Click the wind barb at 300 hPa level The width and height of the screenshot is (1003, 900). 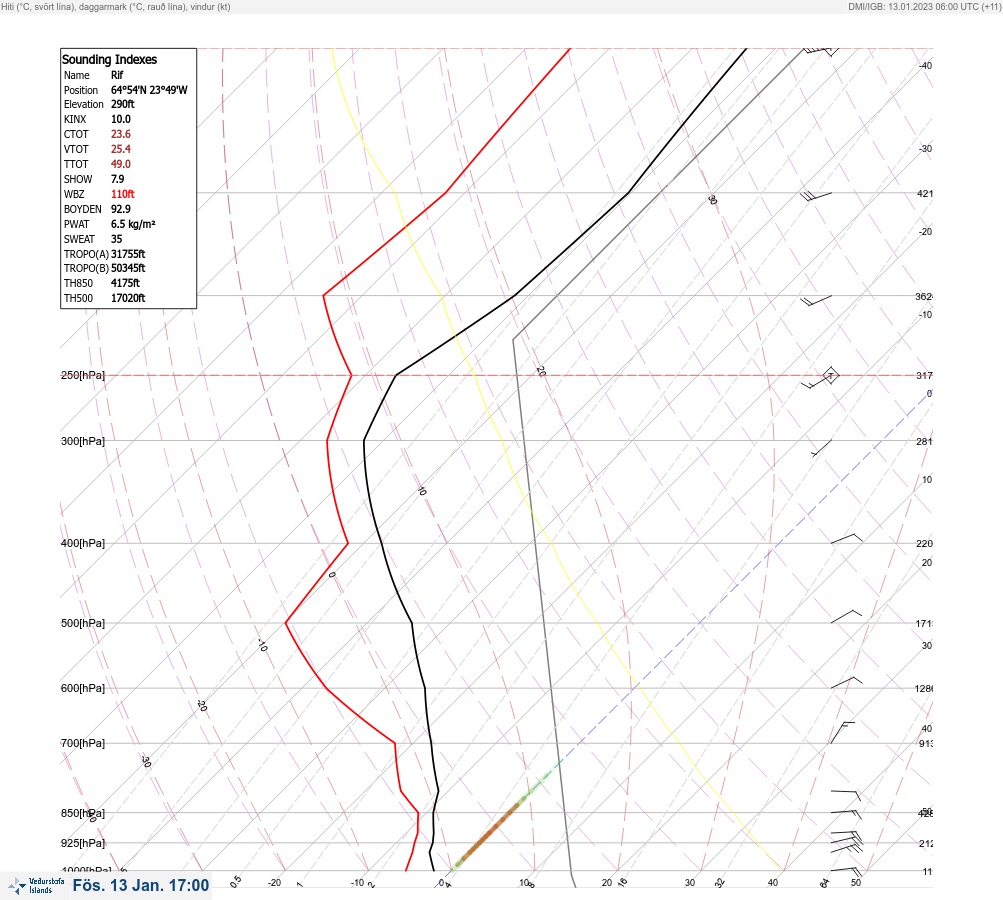pos(822,448)
